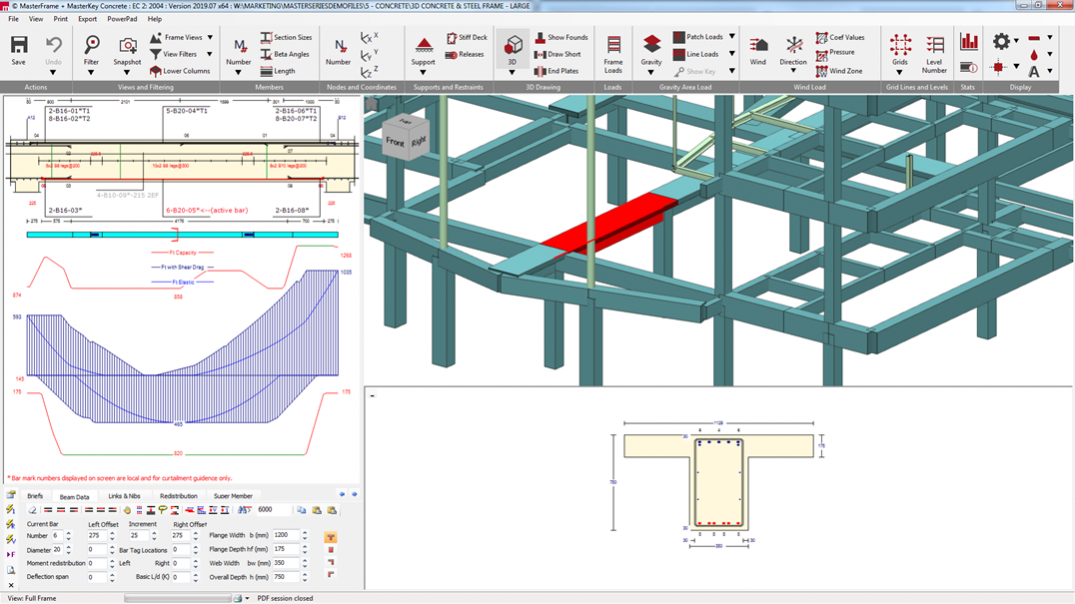This screenshot has width=1075, height=604.
Task: Click the printer icon in status bar
Action: click(x=237, y=599)
